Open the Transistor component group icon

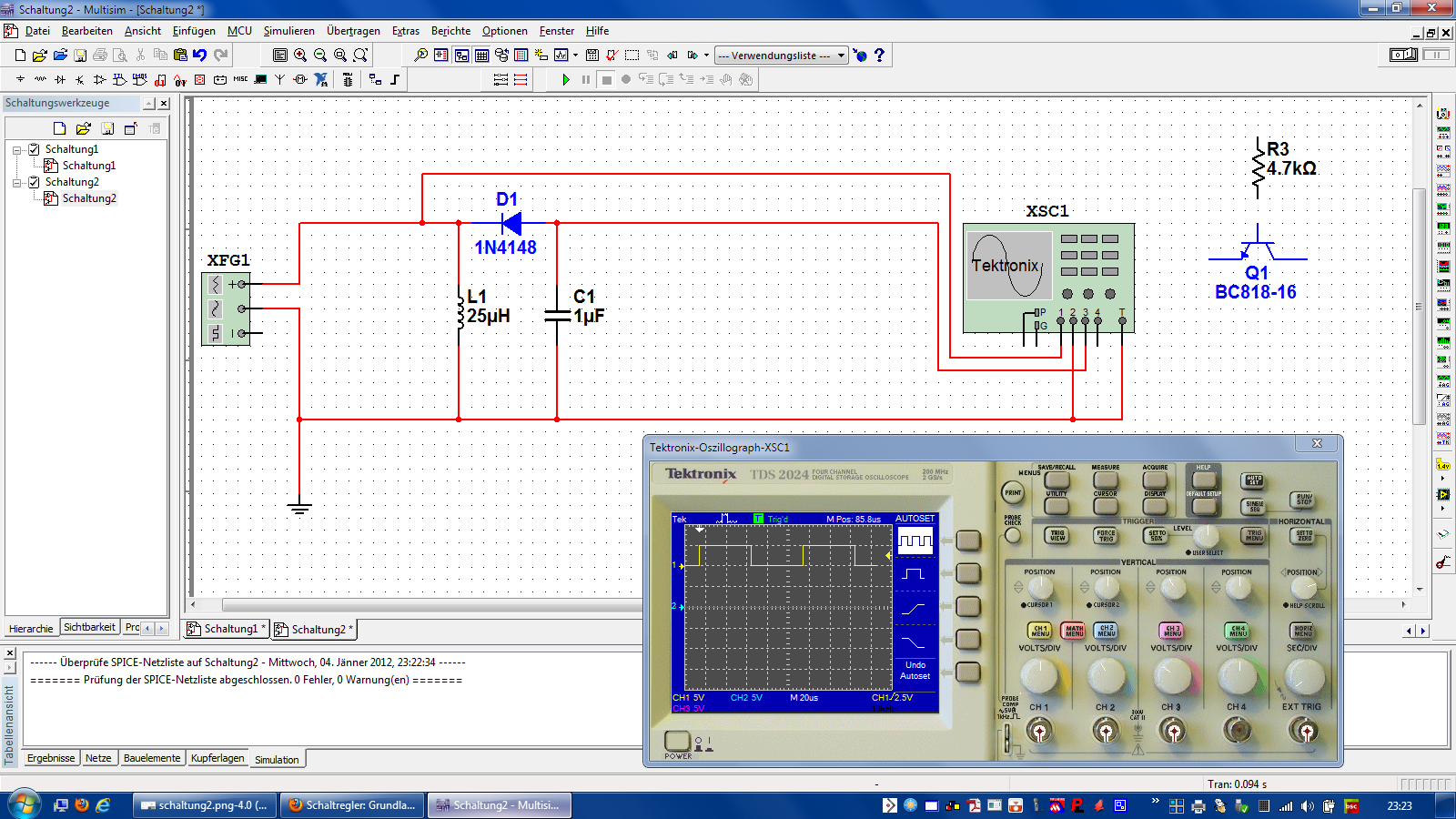pos(80,80)
